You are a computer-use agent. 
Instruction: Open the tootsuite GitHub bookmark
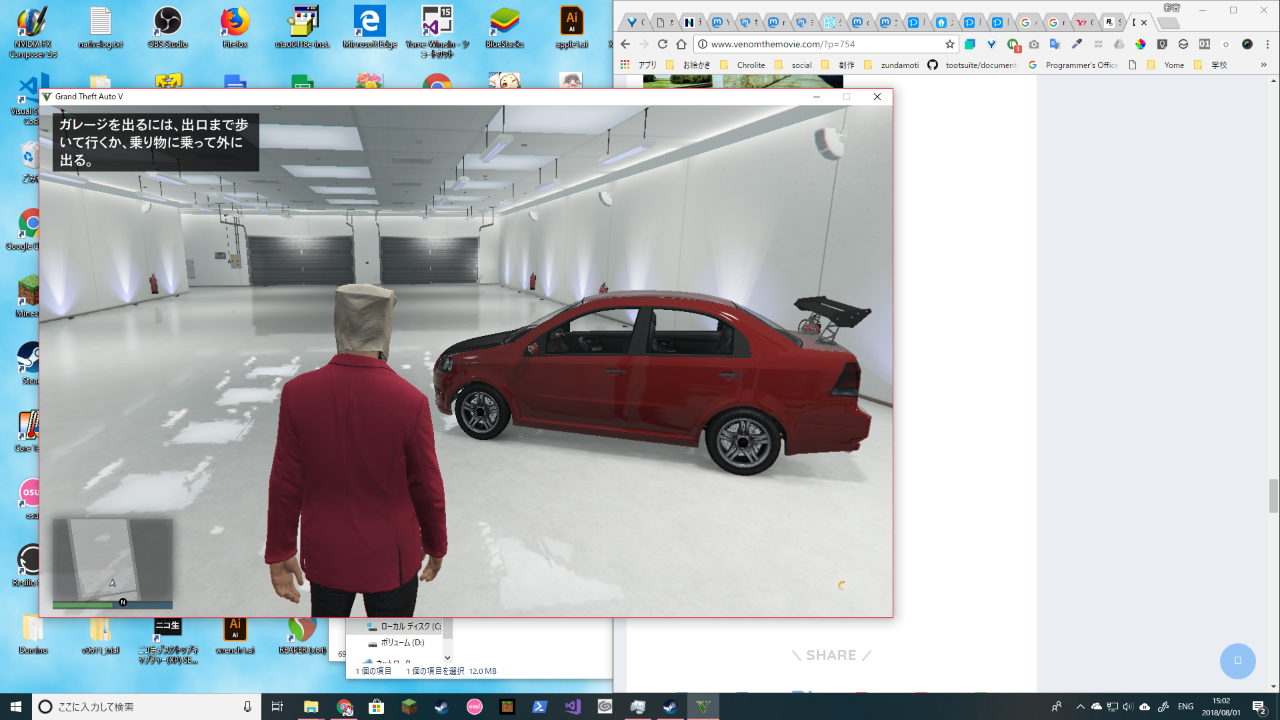click(972, 65)
